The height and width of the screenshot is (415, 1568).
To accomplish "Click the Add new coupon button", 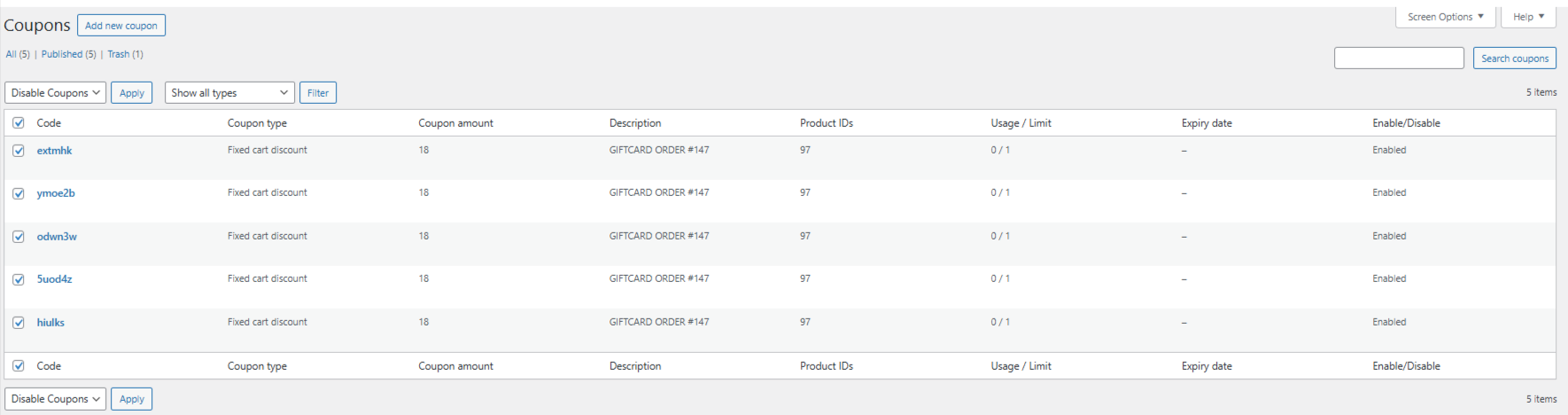I will (121, 26).
